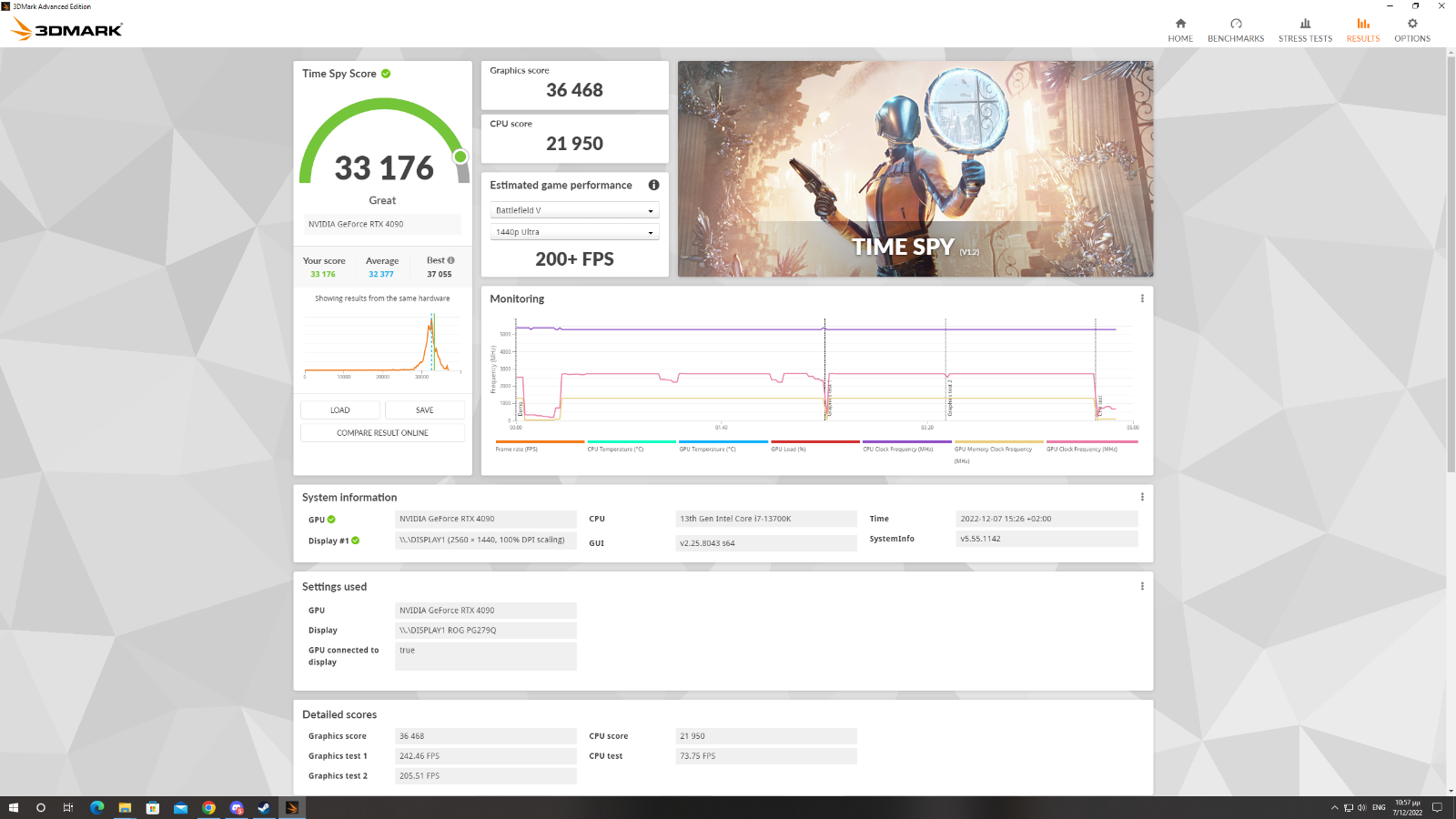Viewport: 1456px width, 819px height.
Task: Click the Graphics test 2 value 205.51 FPS
Action: click(x=486, y=776)
